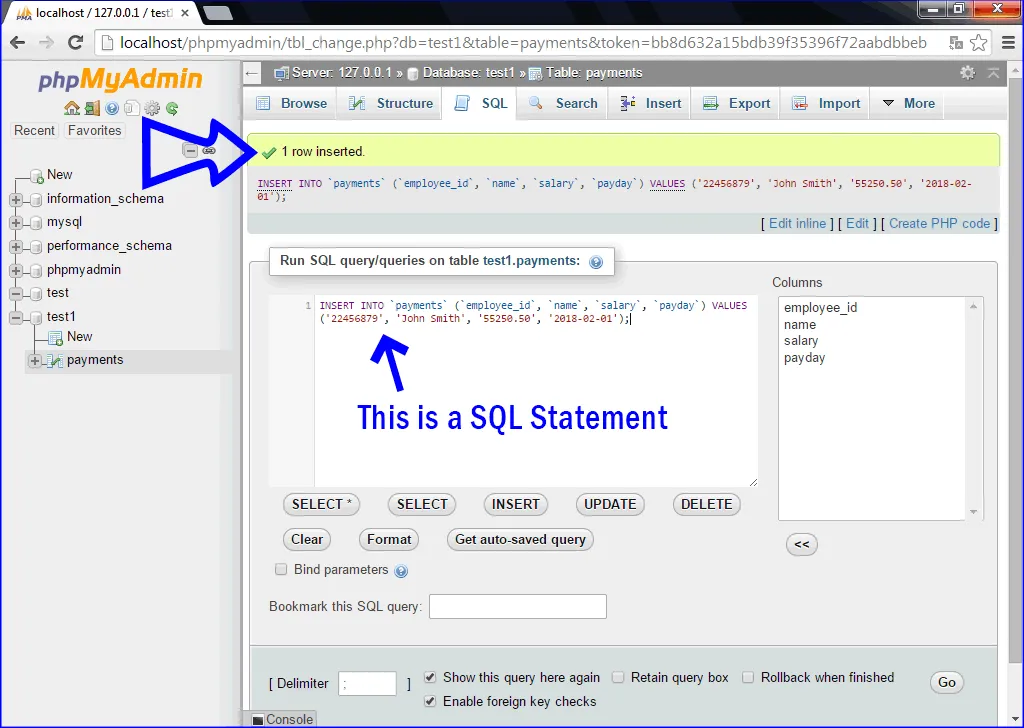
Task: Expand the phpmyadmin database node
Action: [16, 270]
